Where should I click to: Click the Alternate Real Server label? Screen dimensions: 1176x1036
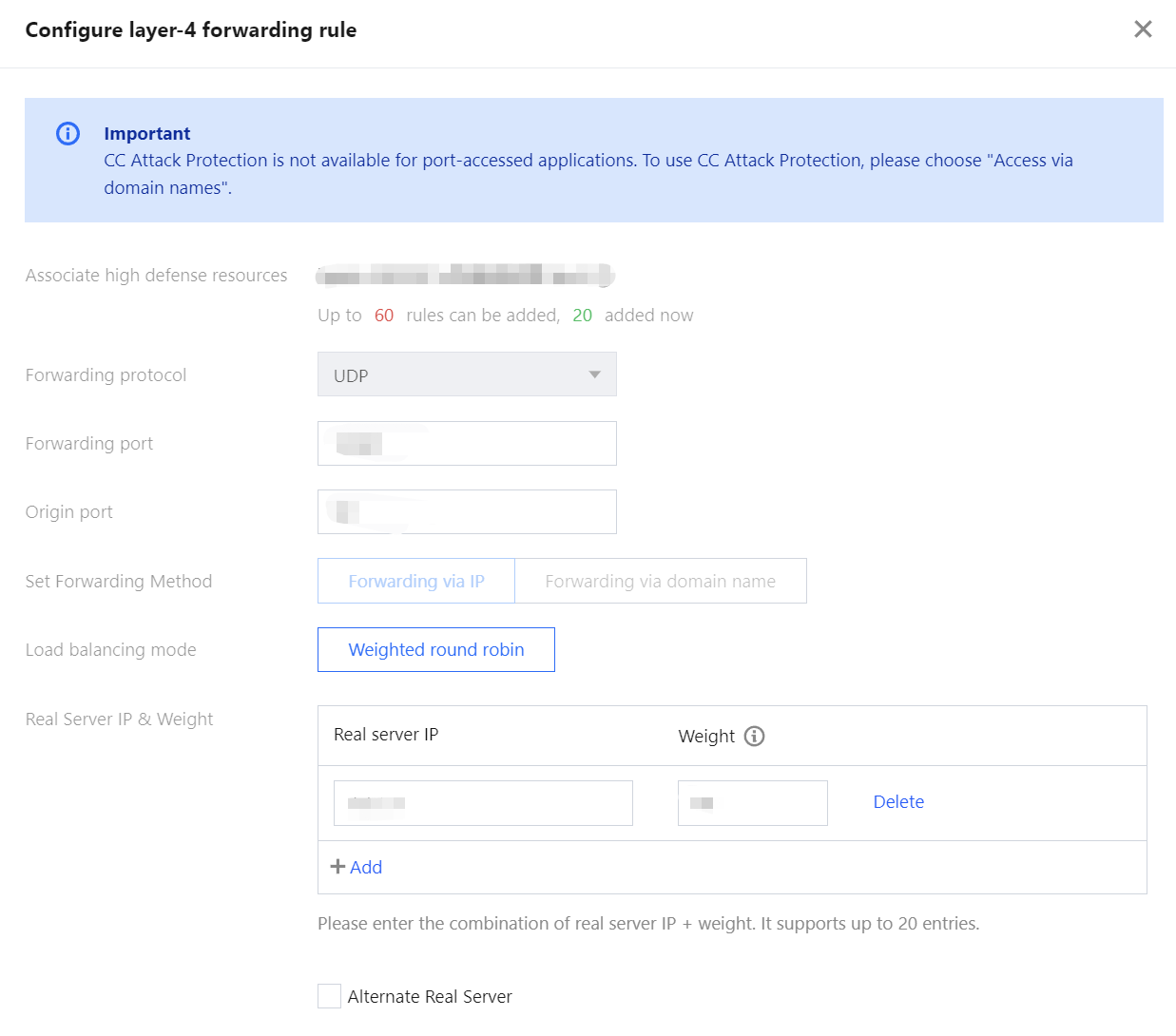(x=430, y=996)
